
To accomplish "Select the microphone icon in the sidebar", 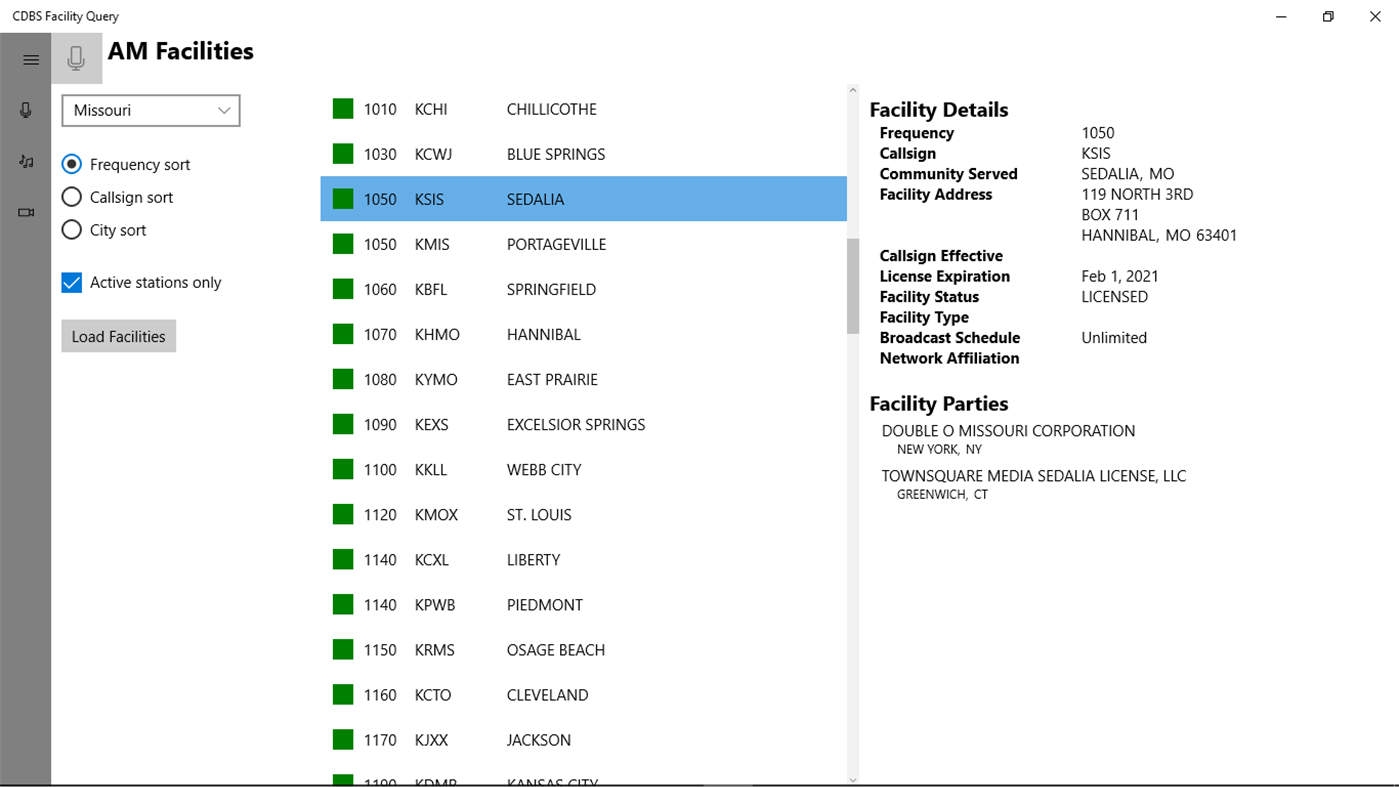I will tap(26, 110).
